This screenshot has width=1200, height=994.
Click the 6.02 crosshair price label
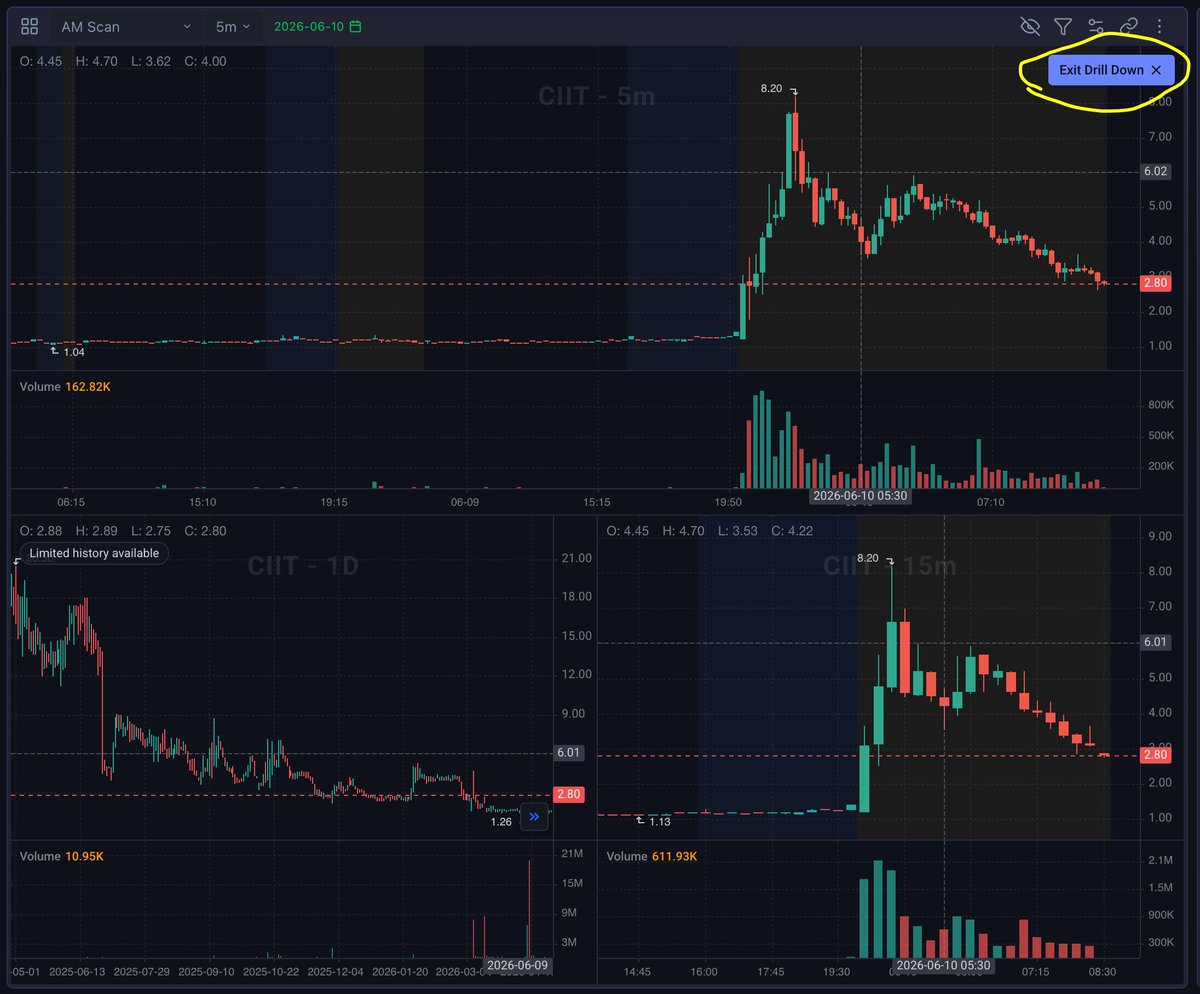pyautogui.click(x=1156, y=172)
